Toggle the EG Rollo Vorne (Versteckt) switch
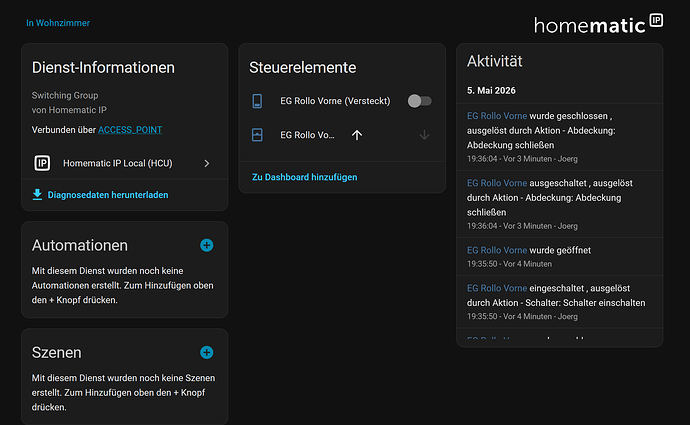Viewport: 690px width, 425px height. coord(419,101)
